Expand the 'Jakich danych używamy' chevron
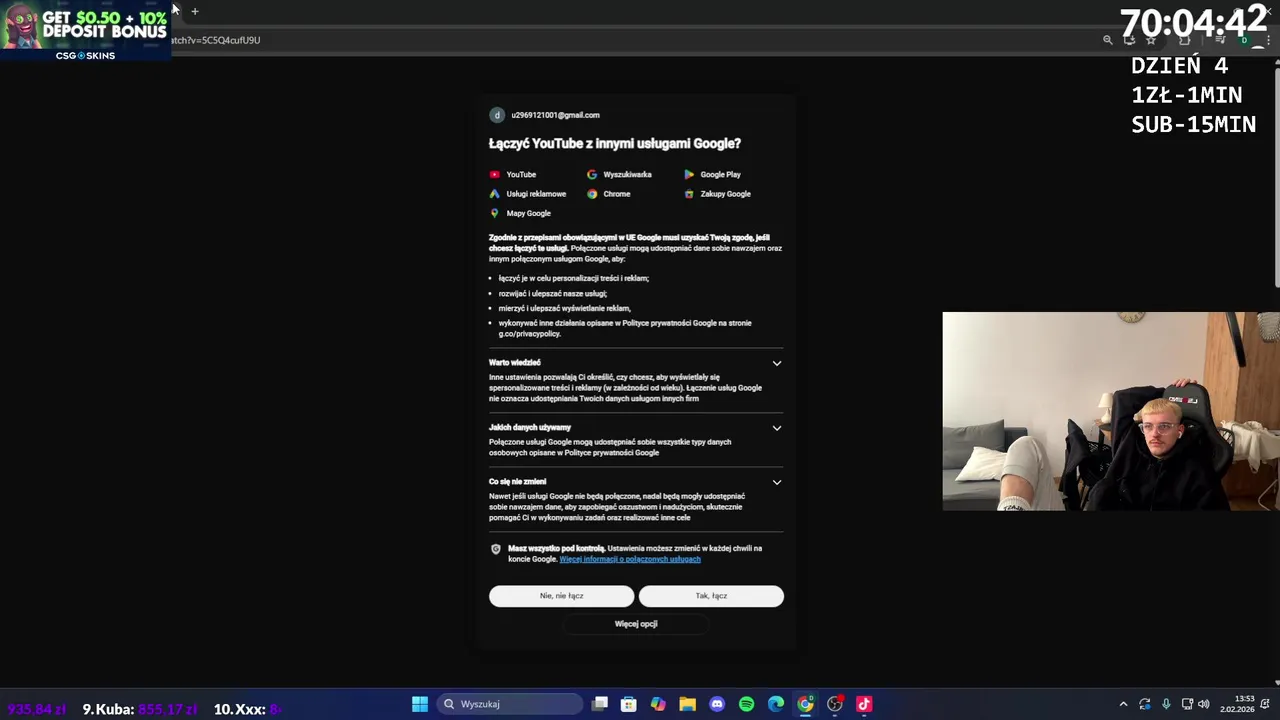 [777, 428]
